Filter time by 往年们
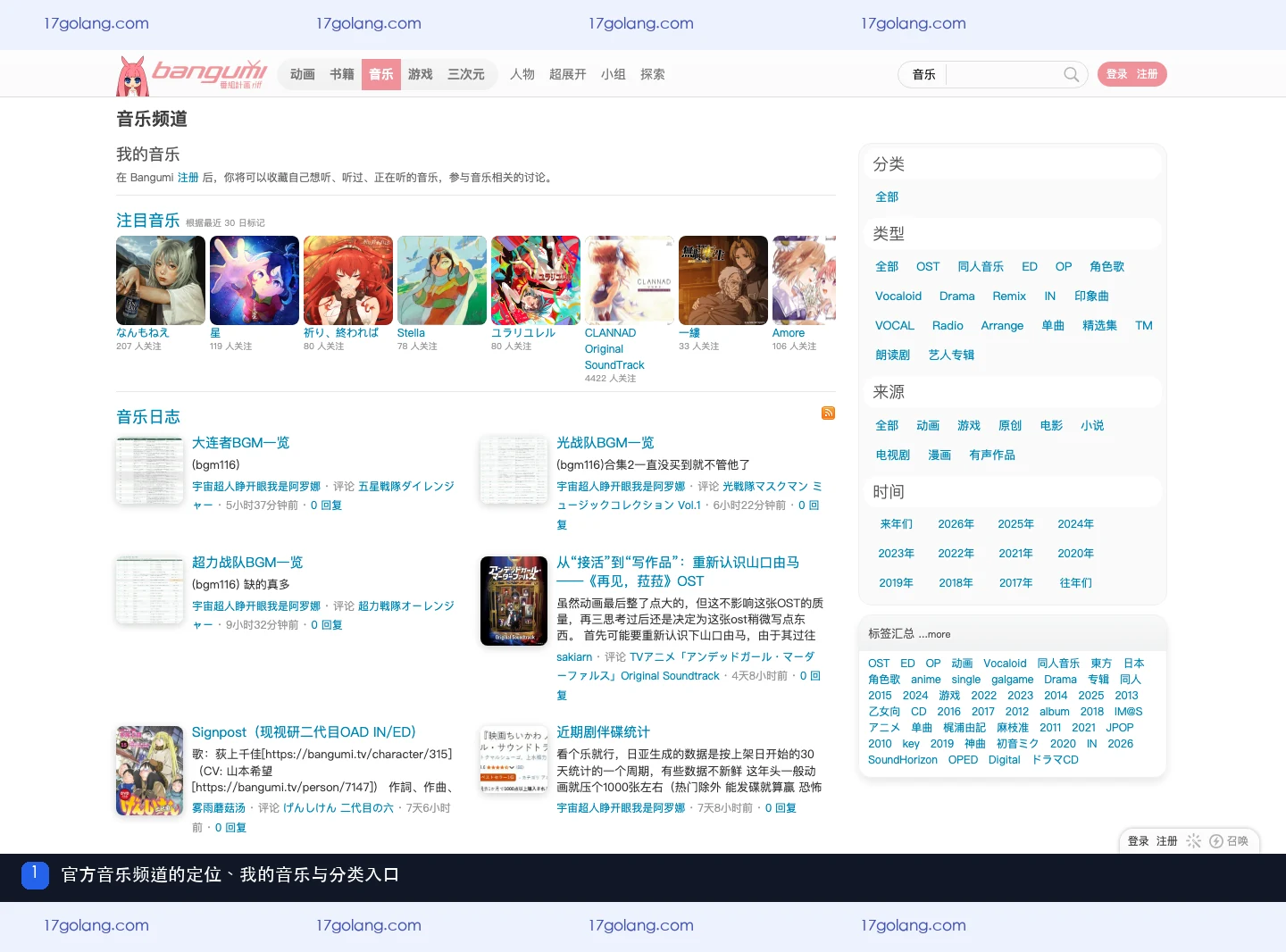 [x=1076, y=582]
